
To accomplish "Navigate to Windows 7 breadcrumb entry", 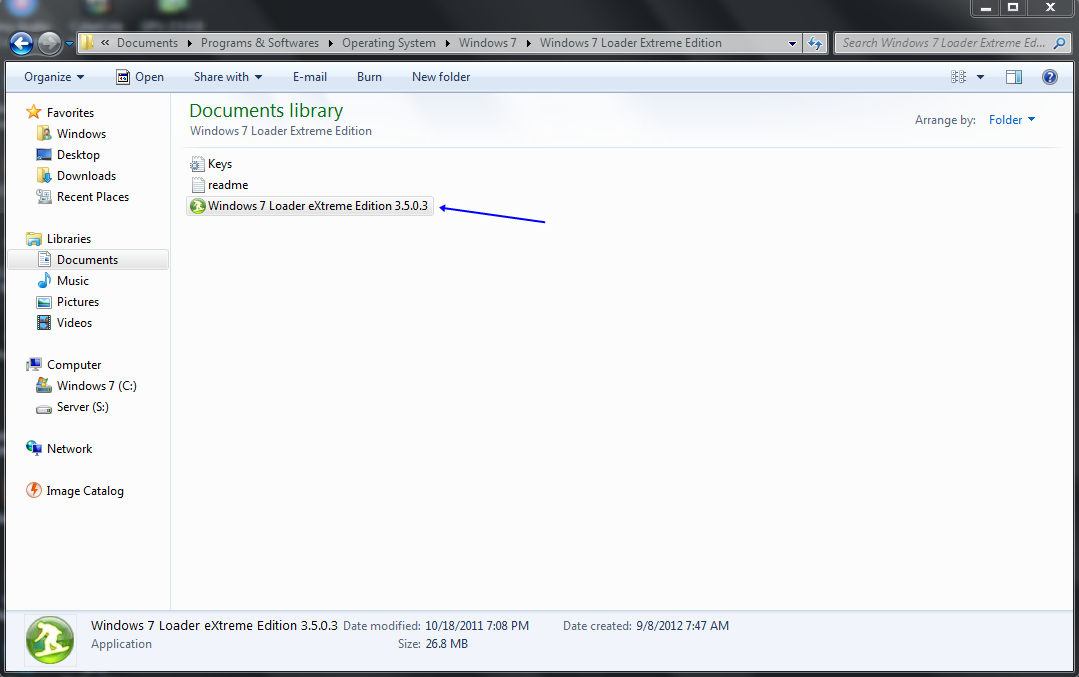I will click(x=487, y=43).
